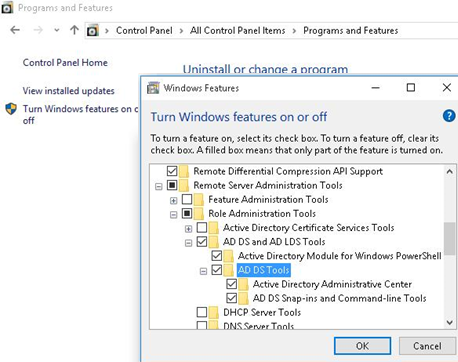Select the Role Administration Tools label
Image resolution: width=458 pixels, height=362 pixels.
click(262, 213)
